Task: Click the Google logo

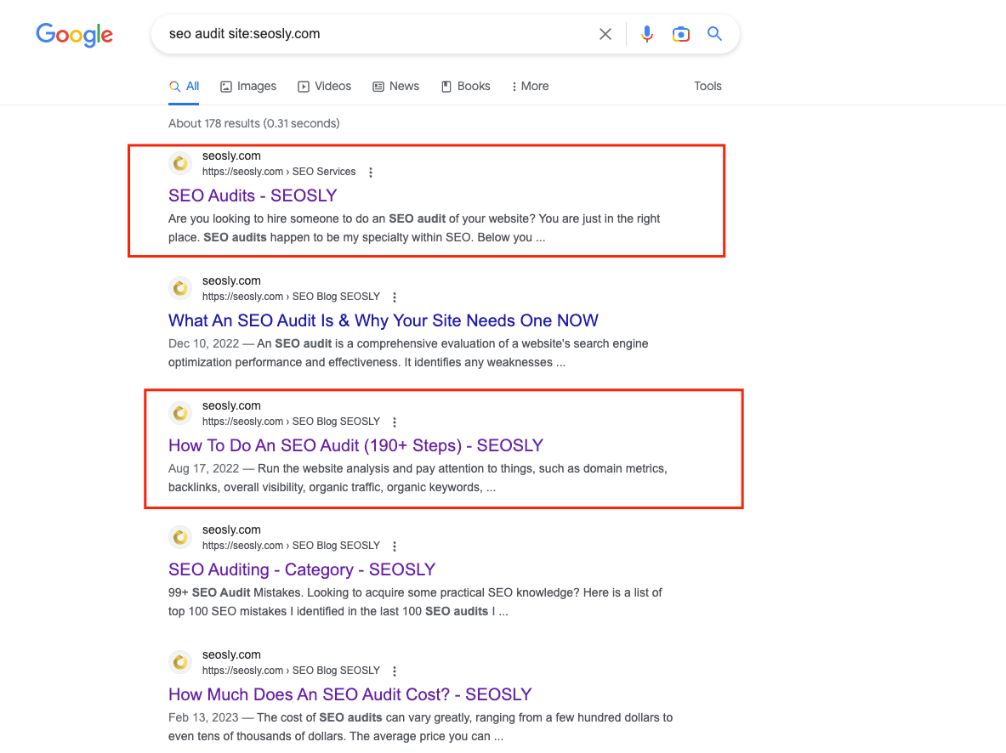Action: pos(74,35)
